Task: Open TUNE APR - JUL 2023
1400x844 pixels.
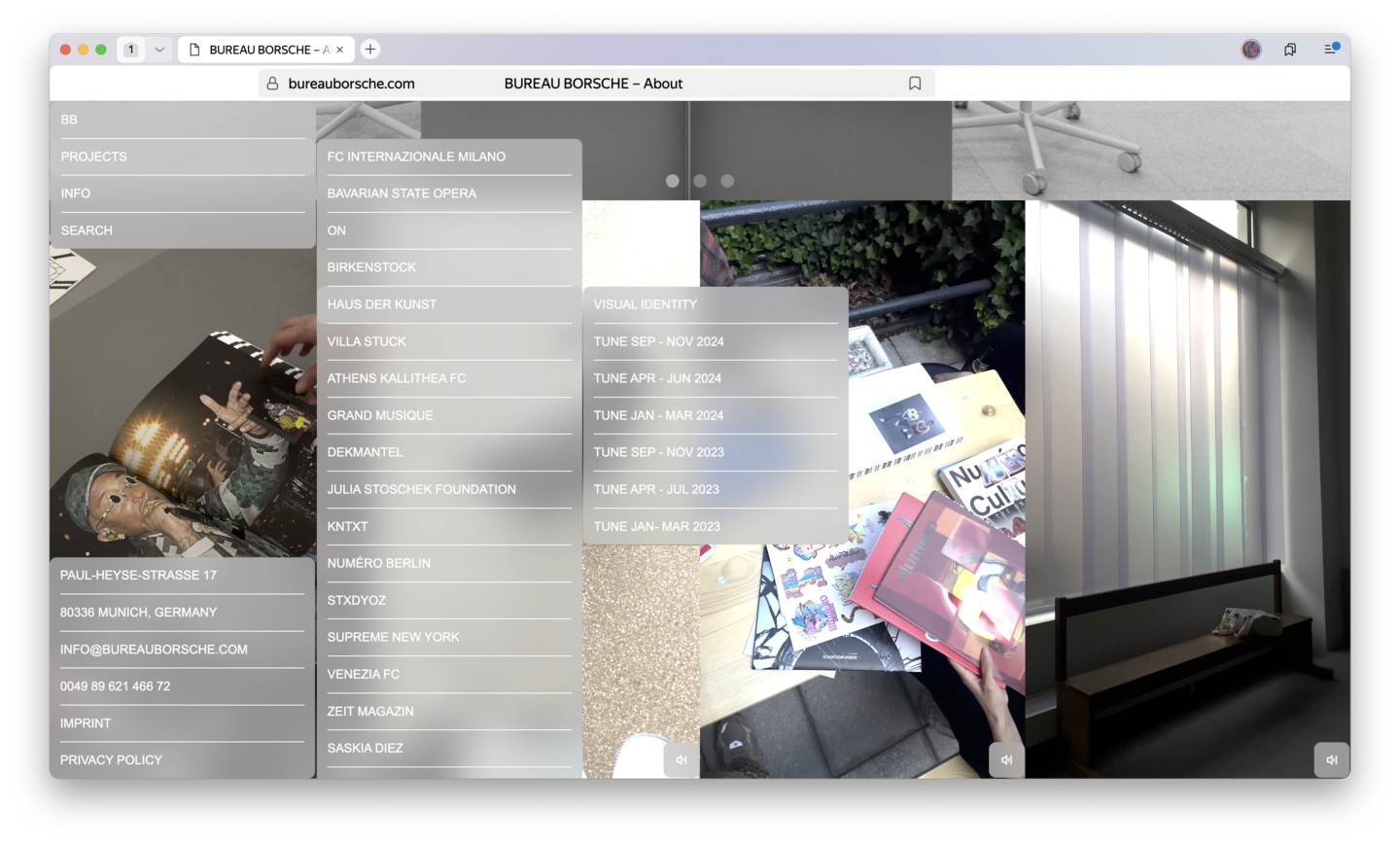Action: (x=716, y=489)
